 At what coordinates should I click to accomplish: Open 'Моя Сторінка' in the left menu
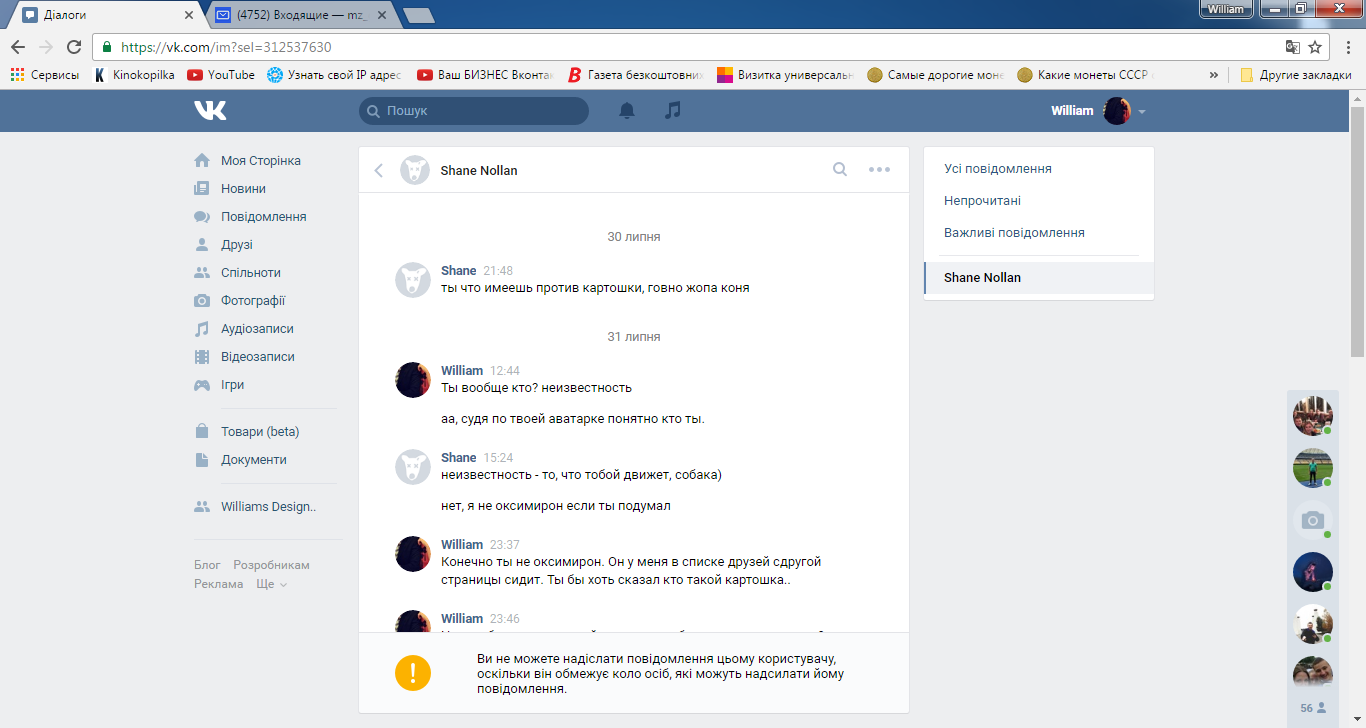click(x=260, y=161)
